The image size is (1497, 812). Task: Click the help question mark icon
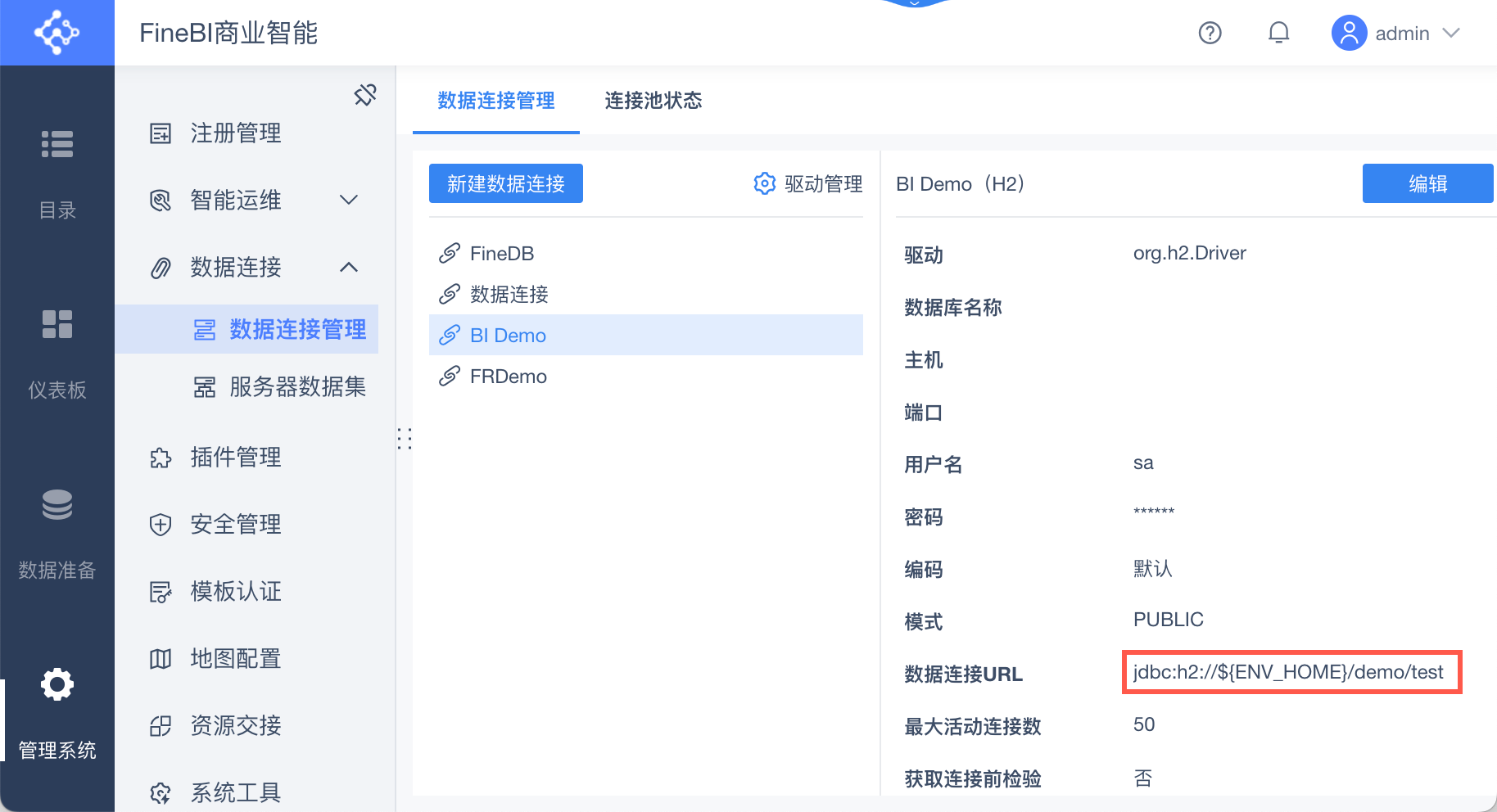(x=1210, y=33)
